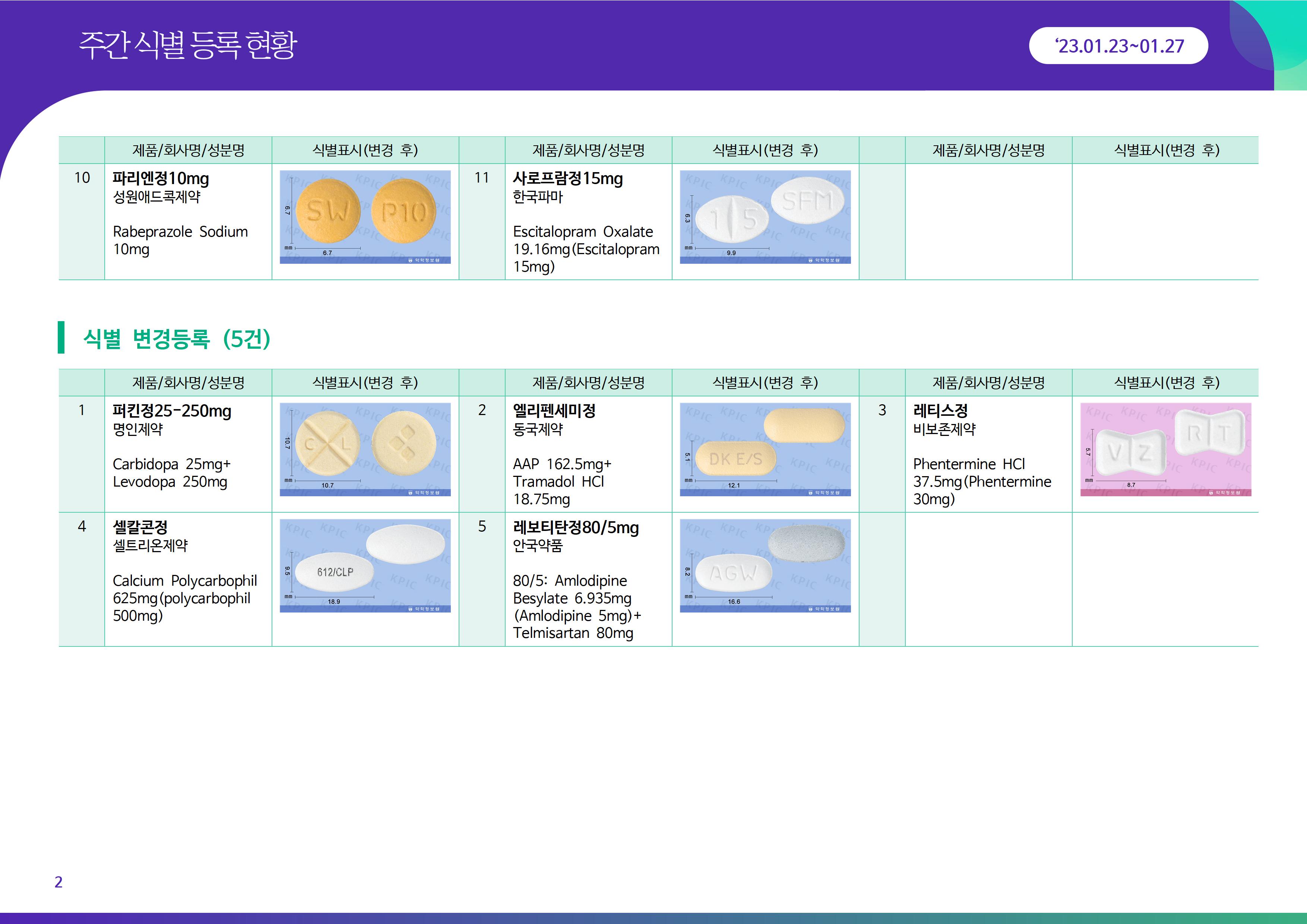The height and width of the screenshot is (924, 1307).
Task: Click product name 엘리펜세미정
Action: pyautogui.click(x=554, y=411)
